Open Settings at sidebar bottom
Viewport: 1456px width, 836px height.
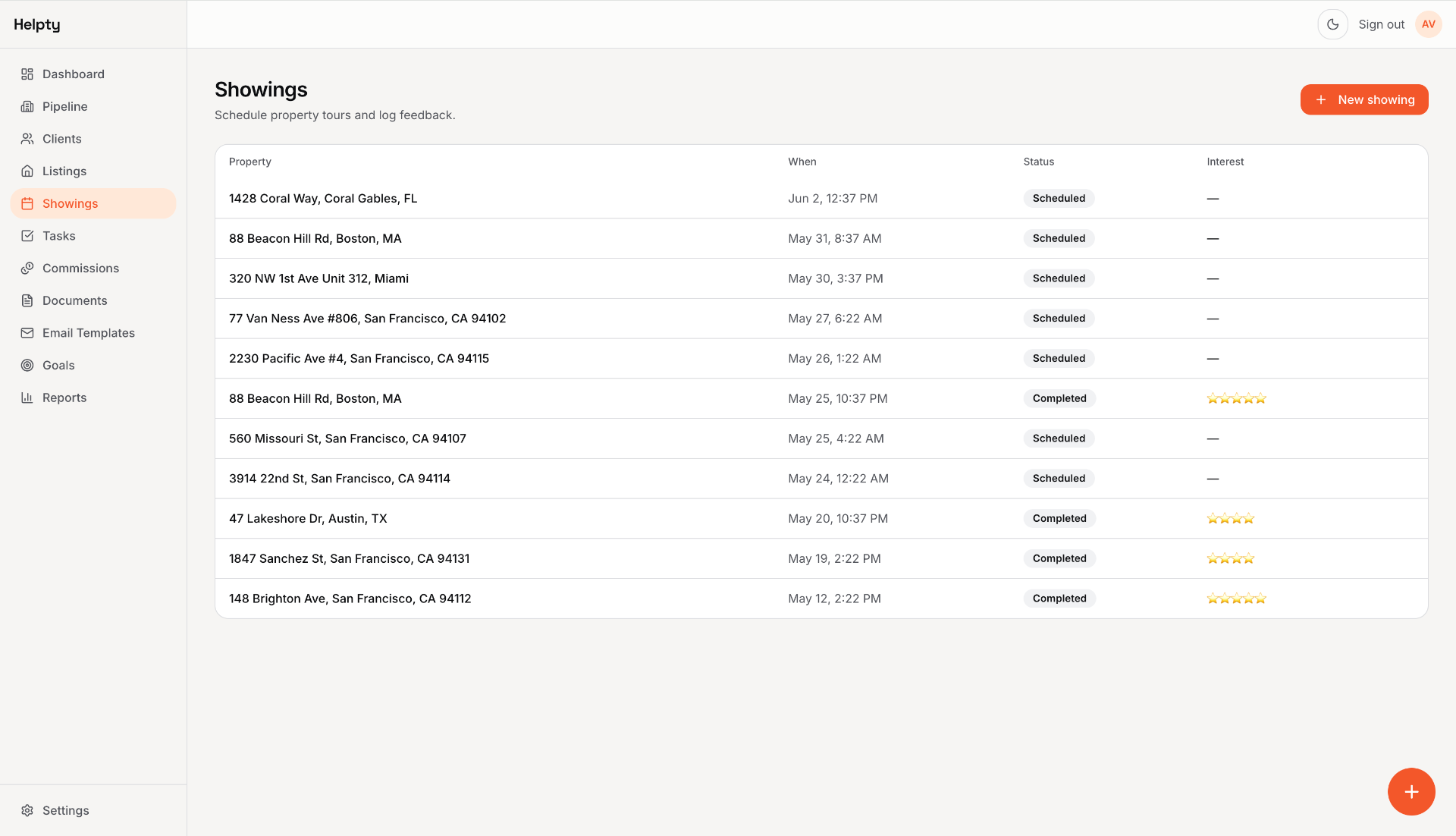tap(93, 811)
